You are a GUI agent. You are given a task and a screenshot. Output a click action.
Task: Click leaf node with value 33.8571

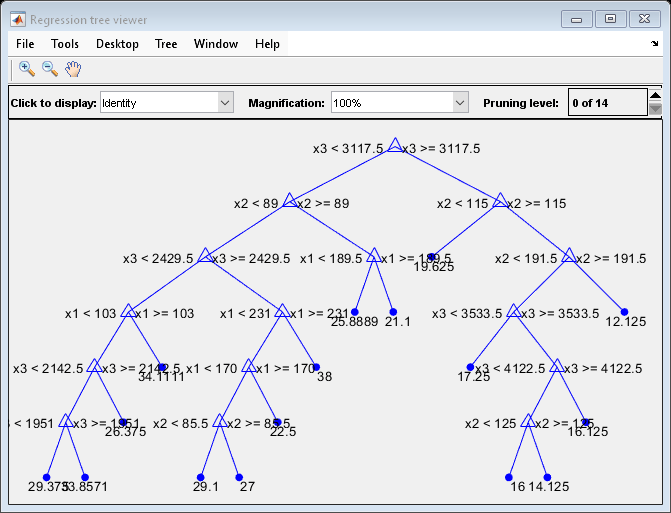[x=85, y=477]
